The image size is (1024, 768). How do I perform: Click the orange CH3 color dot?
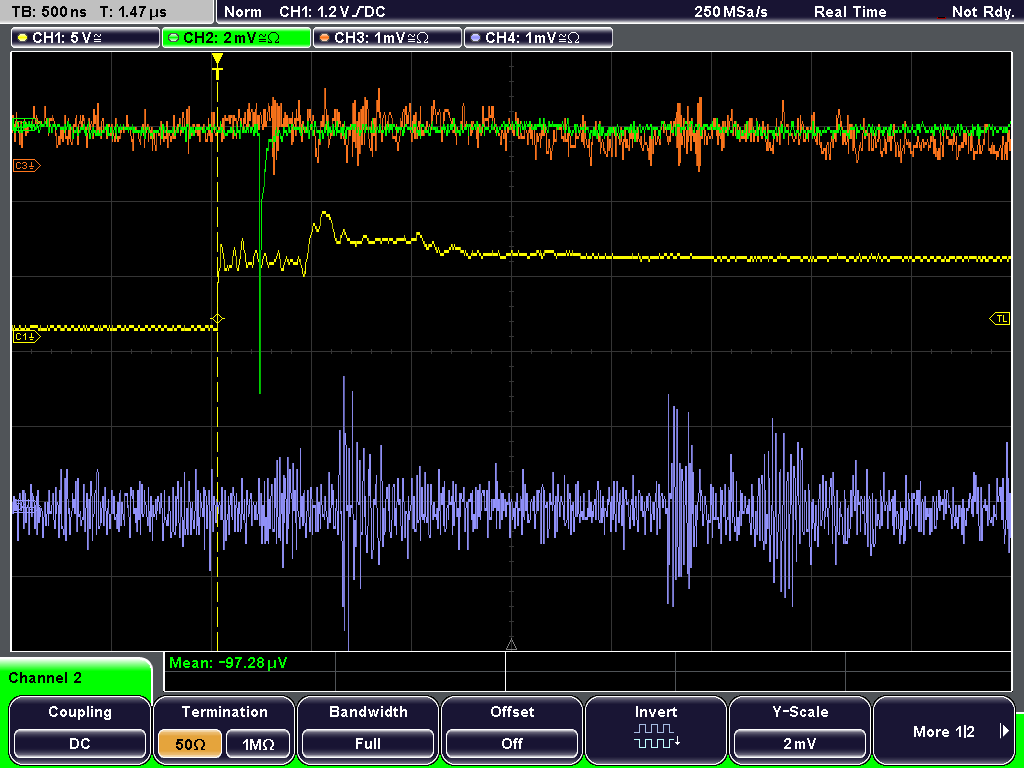pyautogui.click(x=324, y=38)
